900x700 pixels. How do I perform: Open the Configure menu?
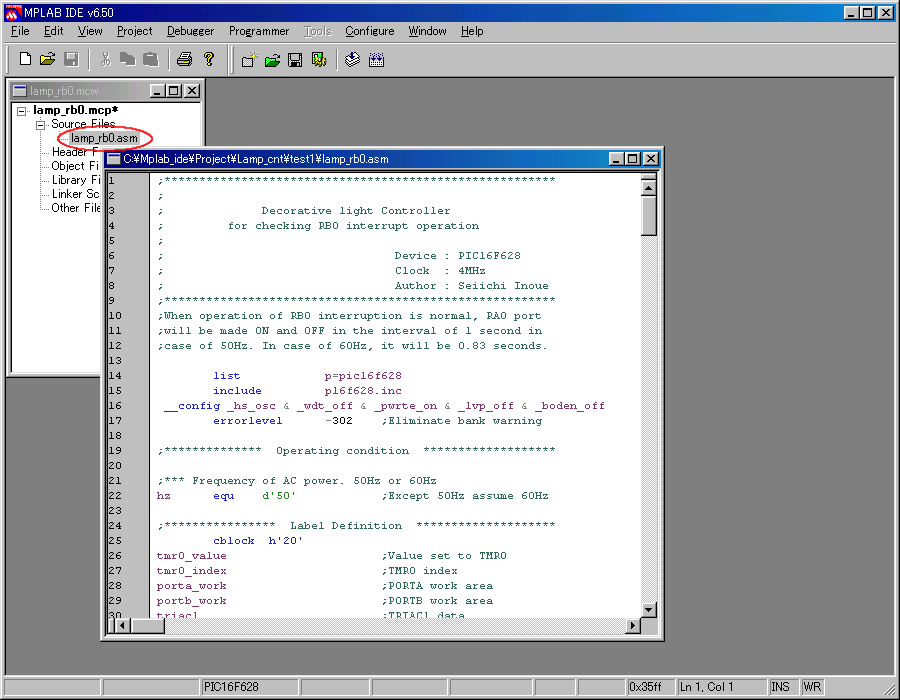370,31
